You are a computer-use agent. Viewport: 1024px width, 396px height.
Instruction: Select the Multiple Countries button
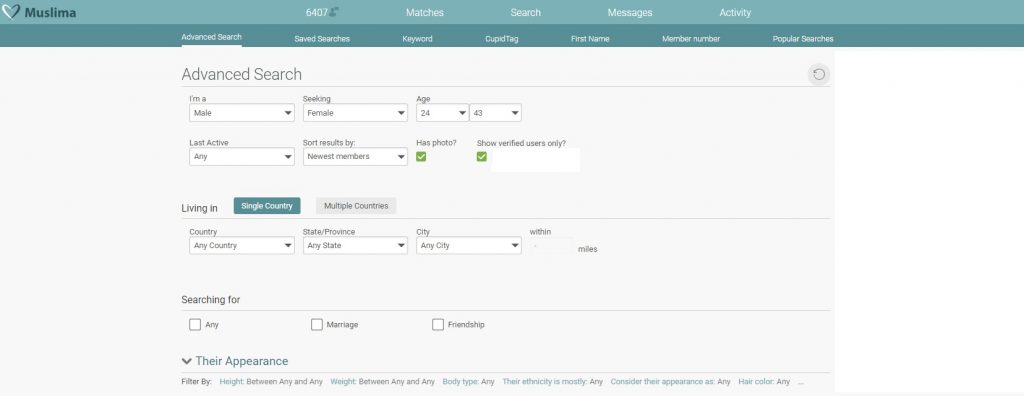point(356,206)
